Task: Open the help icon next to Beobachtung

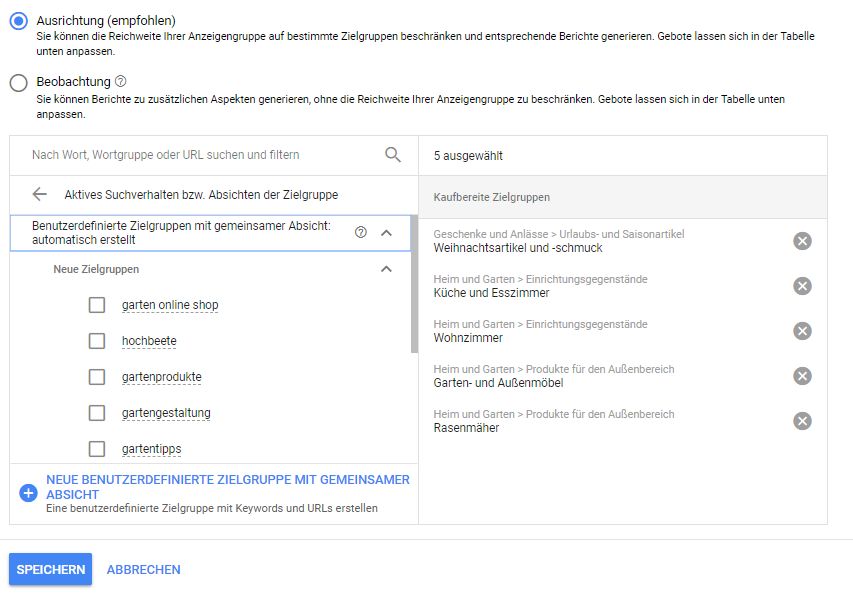Action: 121,81
